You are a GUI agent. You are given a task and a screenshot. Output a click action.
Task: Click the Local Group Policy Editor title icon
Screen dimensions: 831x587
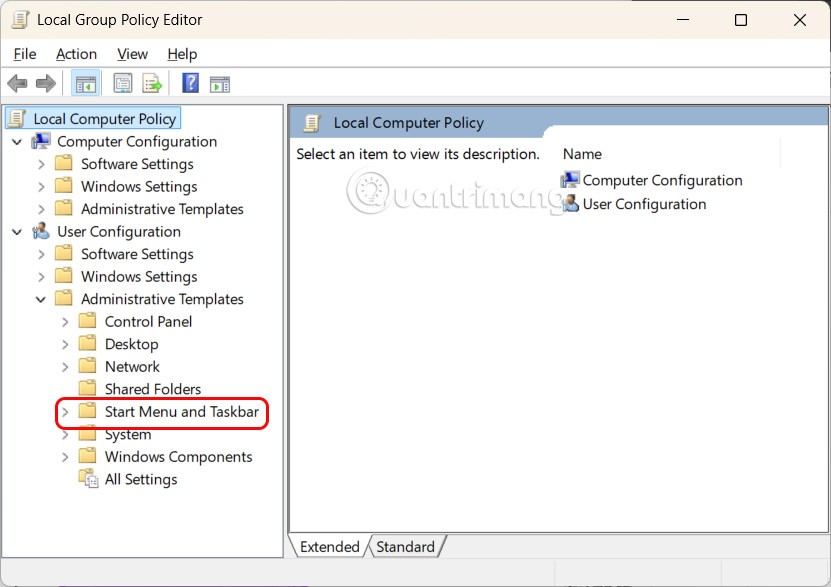[20, 20]
